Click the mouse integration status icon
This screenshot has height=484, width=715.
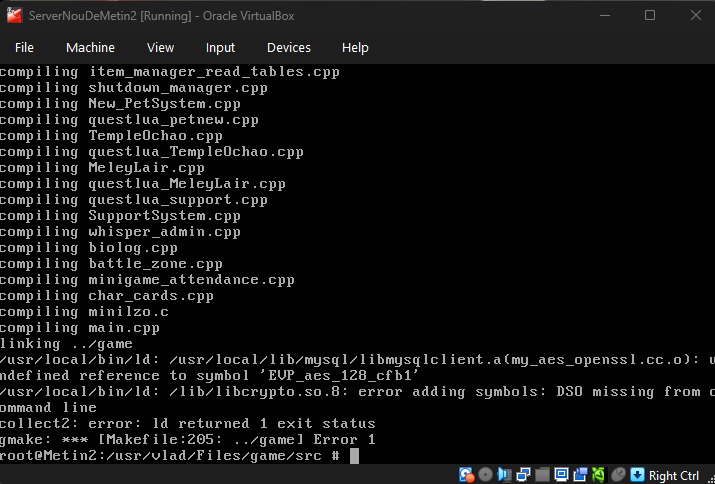pyautogui.click(x=618, y=475)
